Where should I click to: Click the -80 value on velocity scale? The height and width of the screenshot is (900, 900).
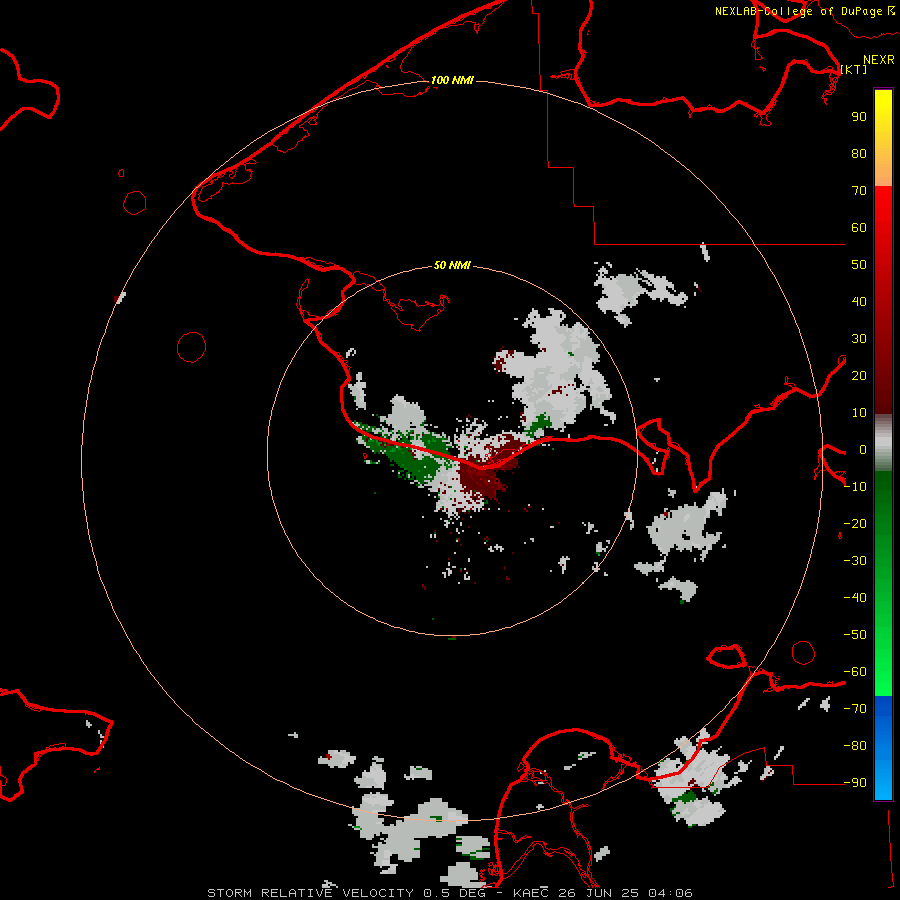[x=855, y=746]
